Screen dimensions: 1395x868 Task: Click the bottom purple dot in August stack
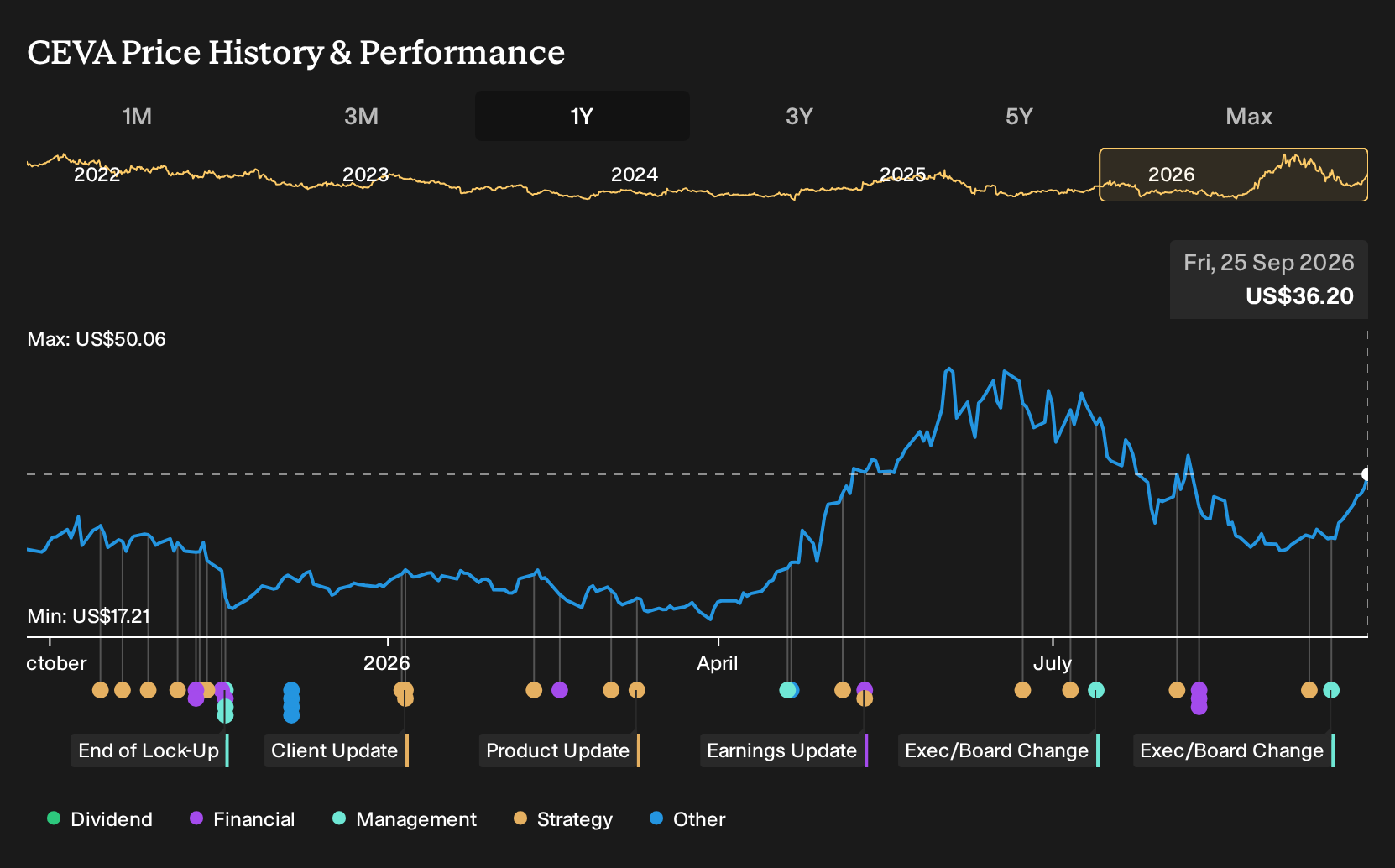click(1199, 707)
